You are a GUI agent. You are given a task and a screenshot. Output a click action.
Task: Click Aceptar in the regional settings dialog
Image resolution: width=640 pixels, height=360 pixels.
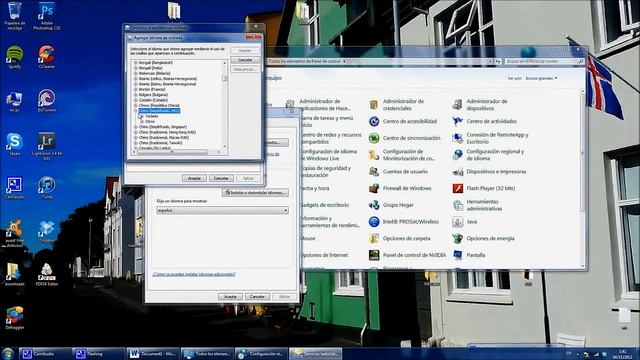(230, 296)
